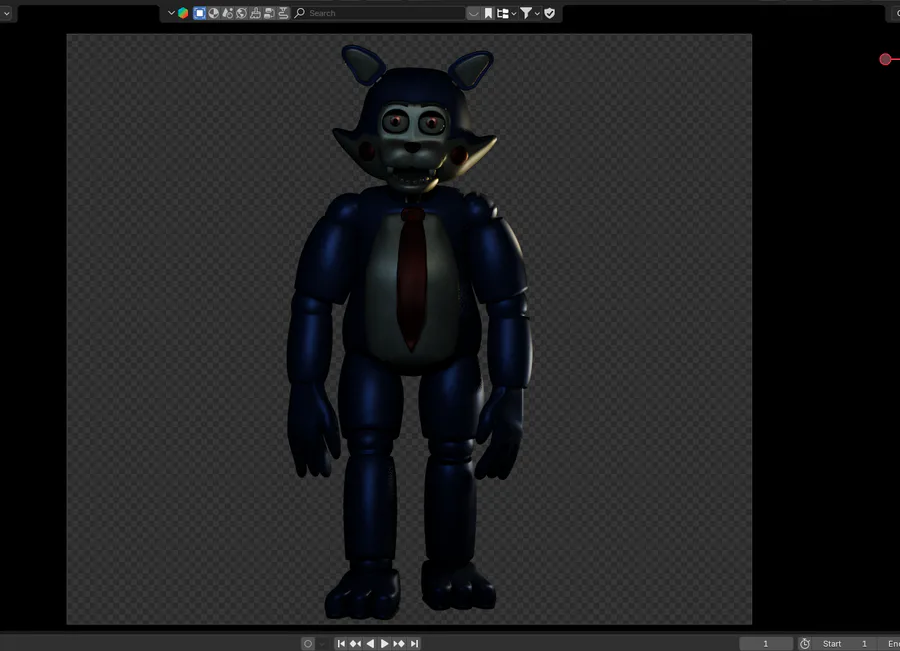The height and width of the screenshot is (651, 900).
Task: Click the Start frame field
Action: (844, 644)
